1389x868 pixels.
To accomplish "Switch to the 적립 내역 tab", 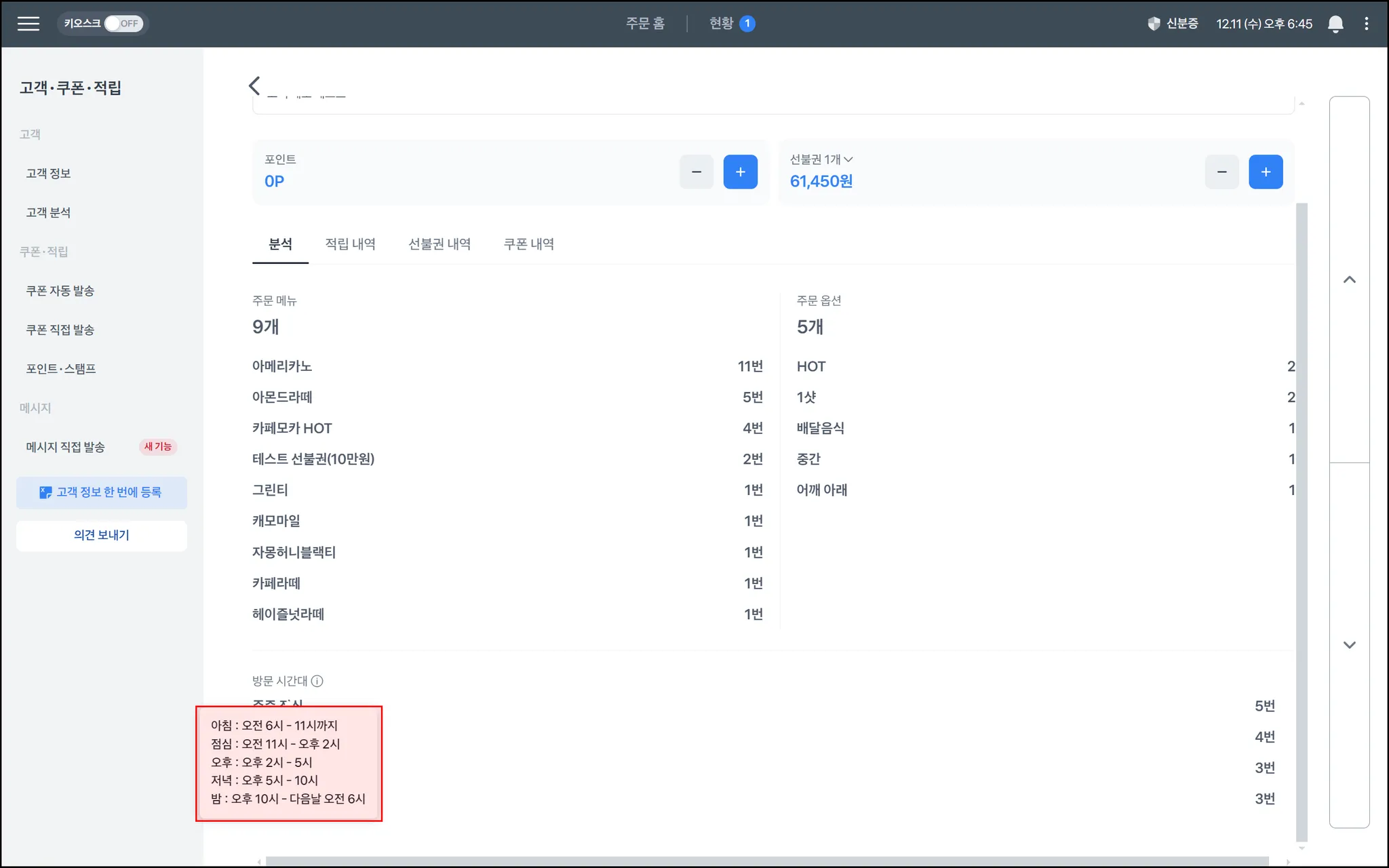I will click(350, 244).
